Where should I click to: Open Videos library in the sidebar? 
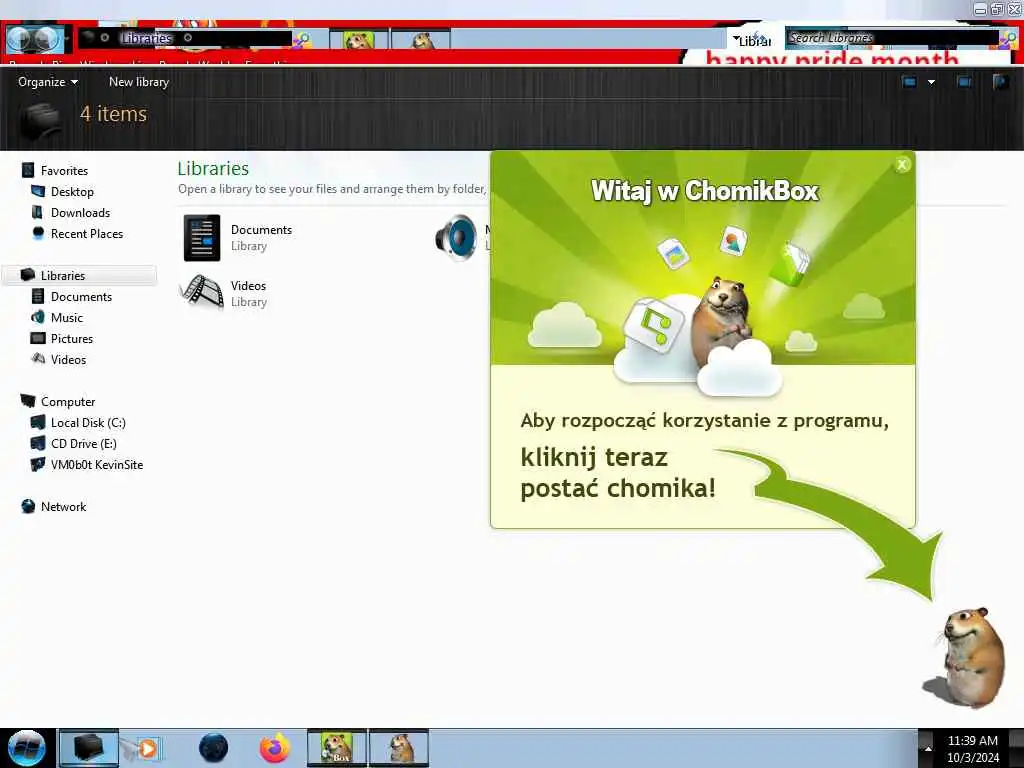(x=69, y=359)
